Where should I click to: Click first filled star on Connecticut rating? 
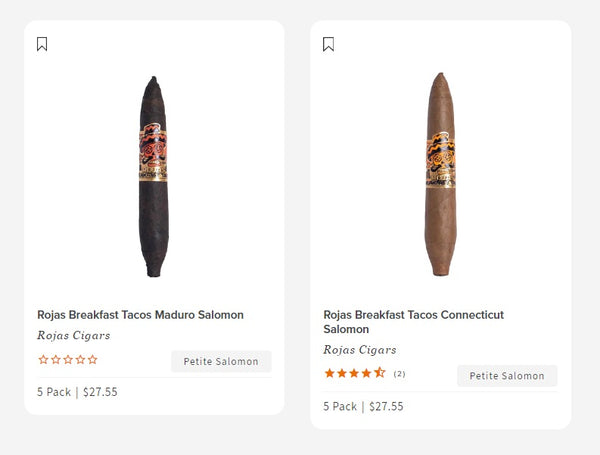[x=329, y=374]
